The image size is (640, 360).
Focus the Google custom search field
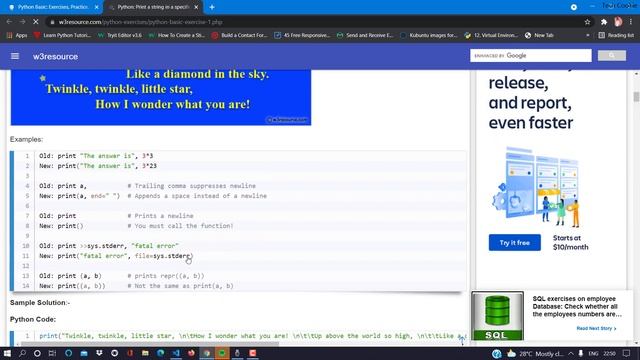pyautogui.click(x=531, y=56)
